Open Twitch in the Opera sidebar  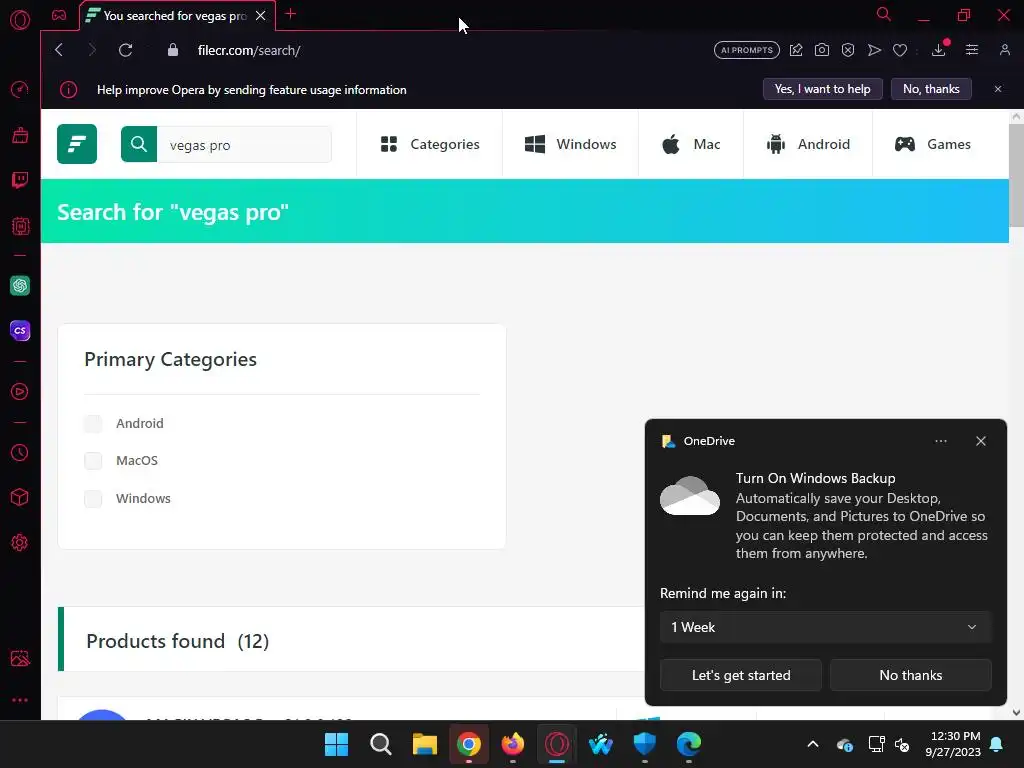click(x=20, y=180)
